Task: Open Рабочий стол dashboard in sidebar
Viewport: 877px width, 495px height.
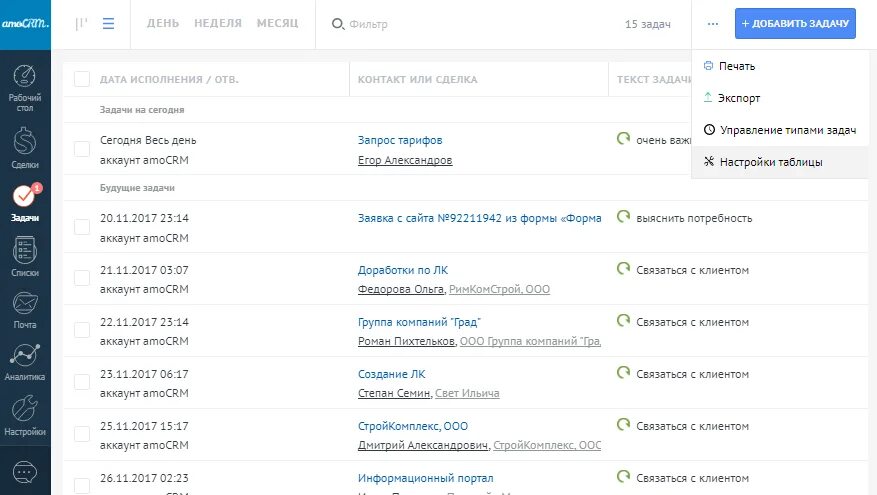Action: pyautogui.click(x=25, y=87)
